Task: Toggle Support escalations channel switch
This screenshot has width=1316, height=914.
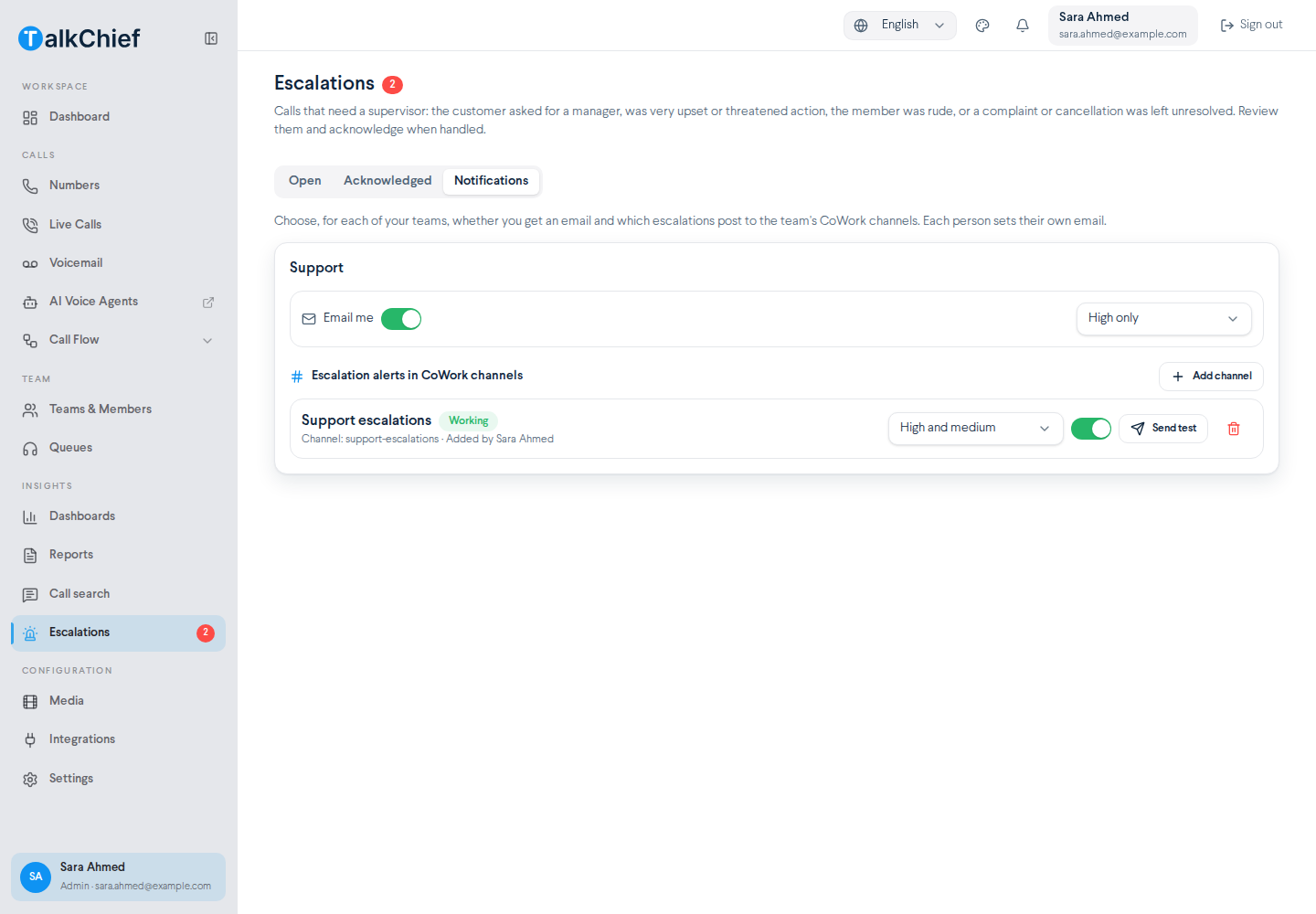Action: click(1091, 429)
